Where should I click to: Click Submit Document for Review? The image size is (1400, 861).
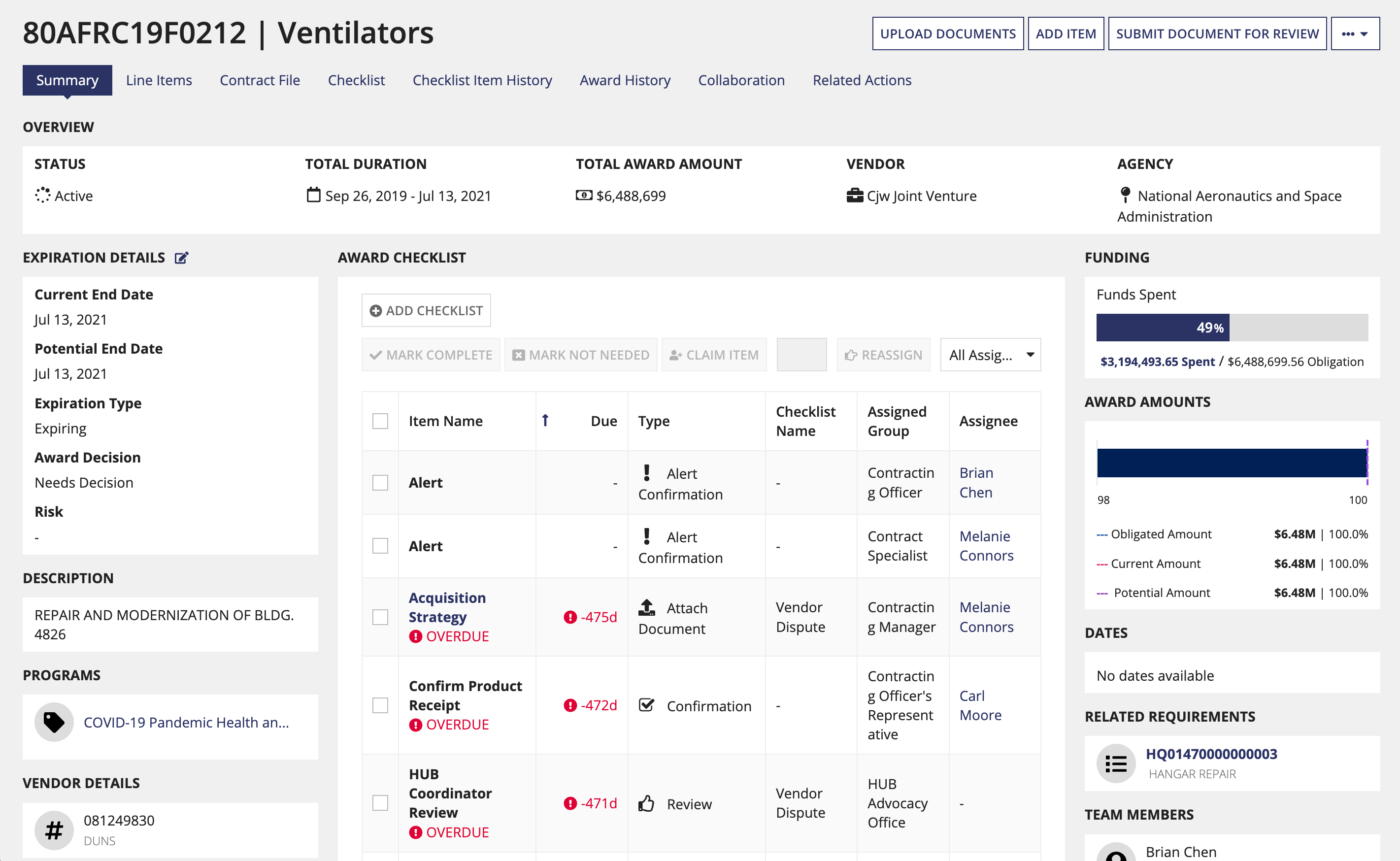tap(1217, 33)
